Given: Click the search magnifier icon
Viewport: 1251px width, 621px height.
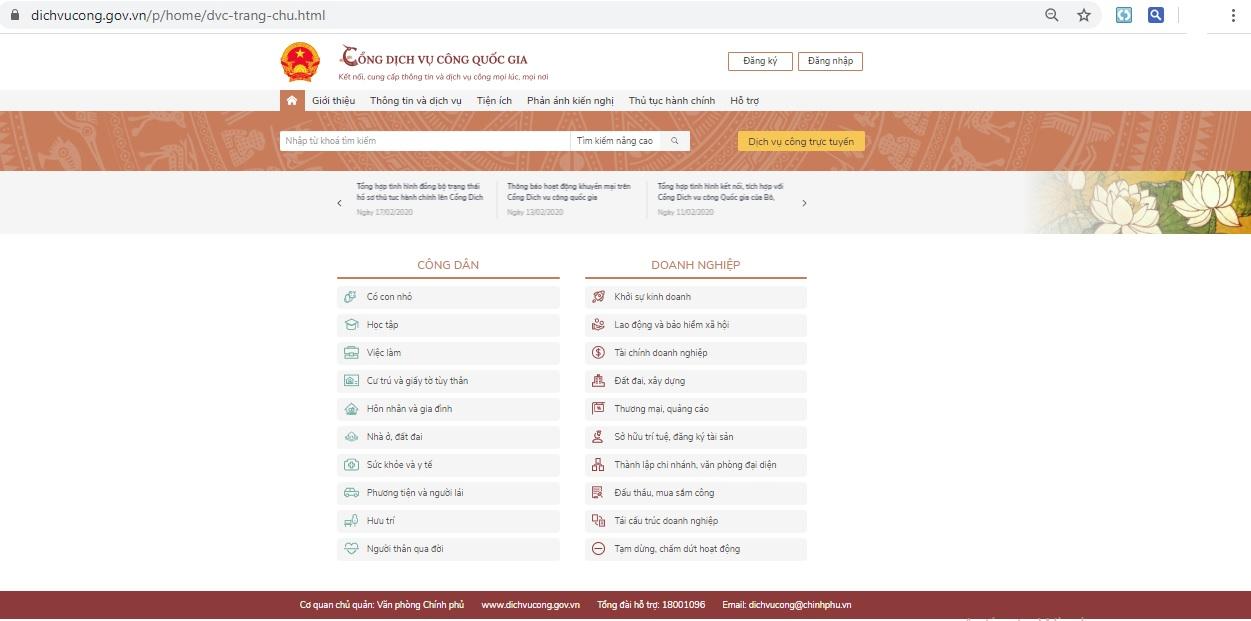Looking at the screenshot, I should click(x=675, y=141).
